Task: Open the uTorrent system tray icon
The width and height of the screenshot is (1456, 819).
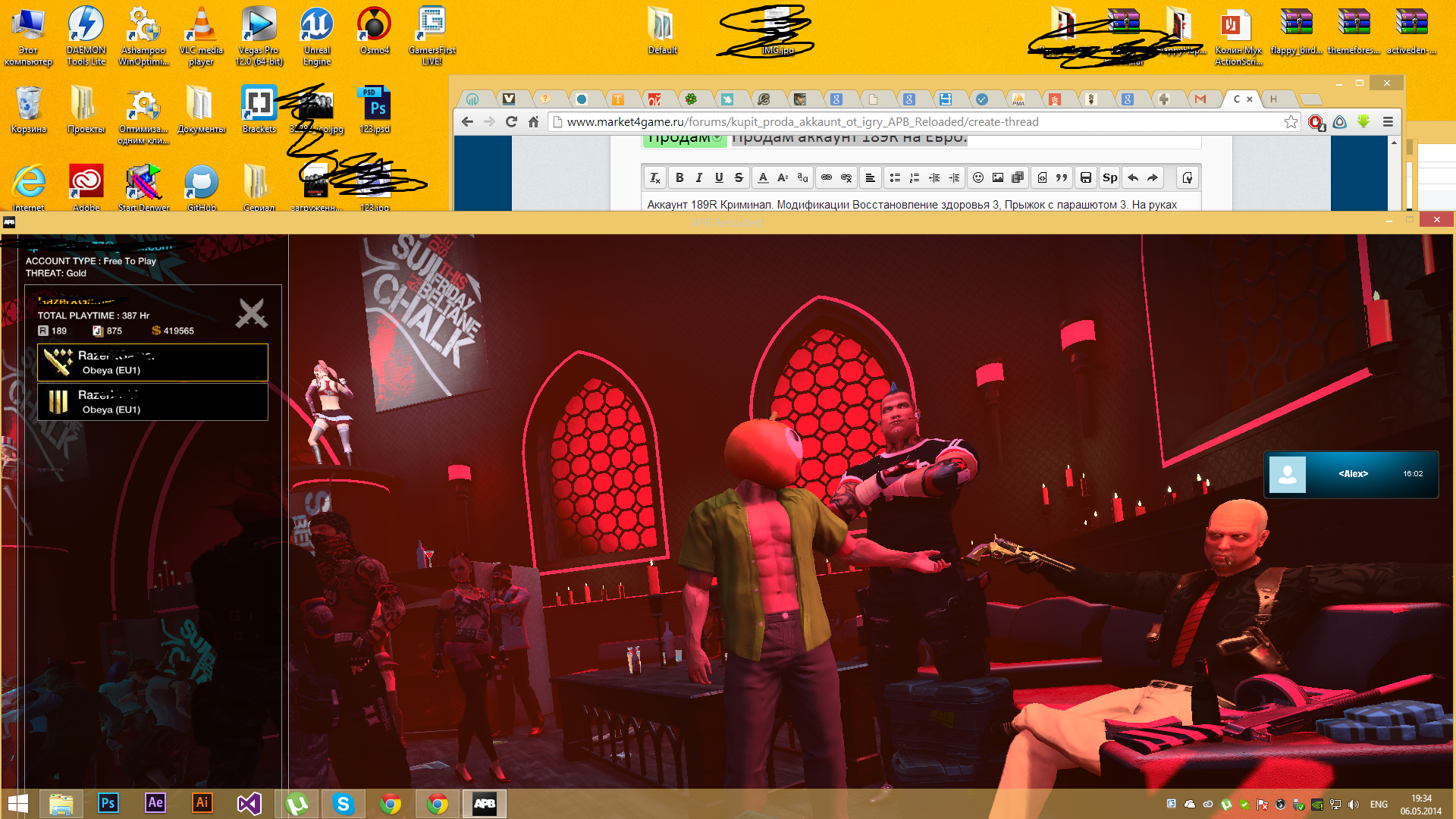Action: (x=1226, y=805)
